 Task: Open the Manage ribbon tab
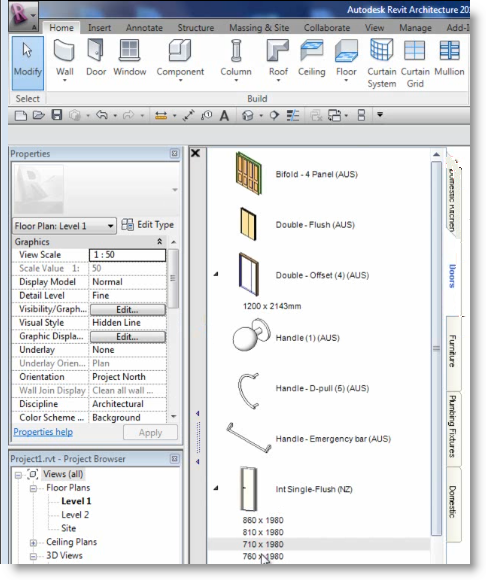click(415, 28)
